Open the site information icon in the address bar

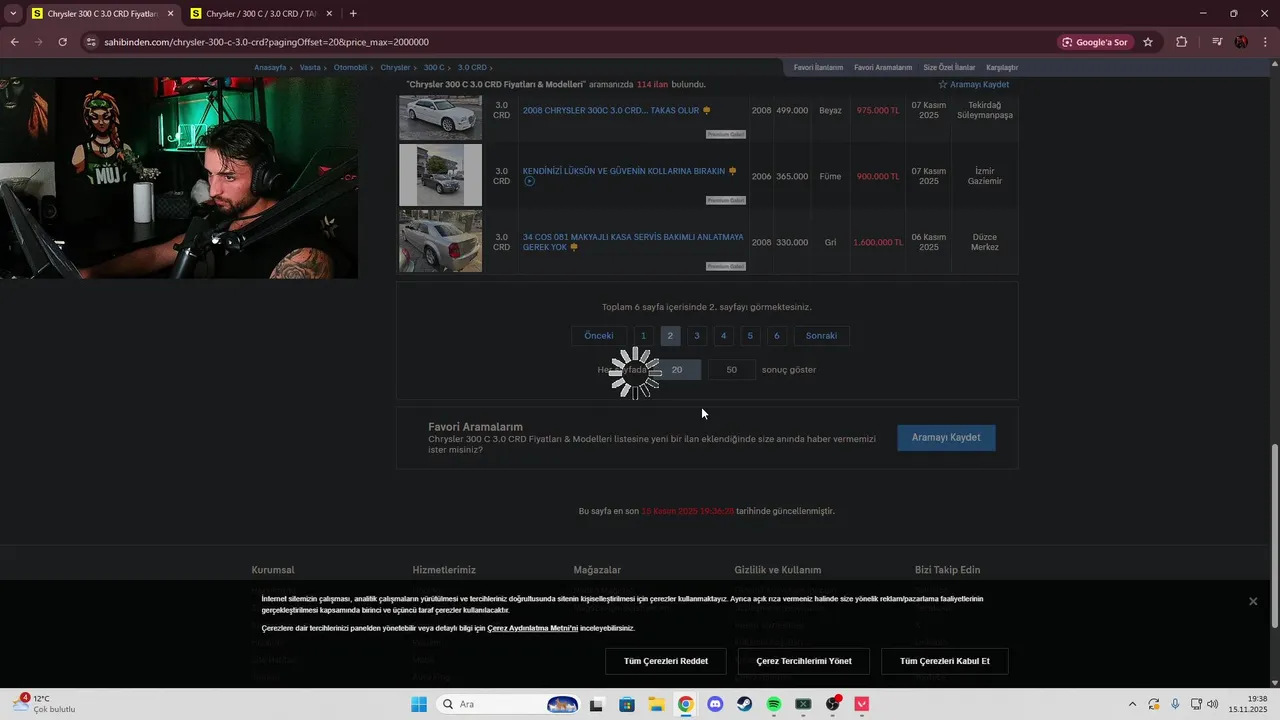pos(91,42)
